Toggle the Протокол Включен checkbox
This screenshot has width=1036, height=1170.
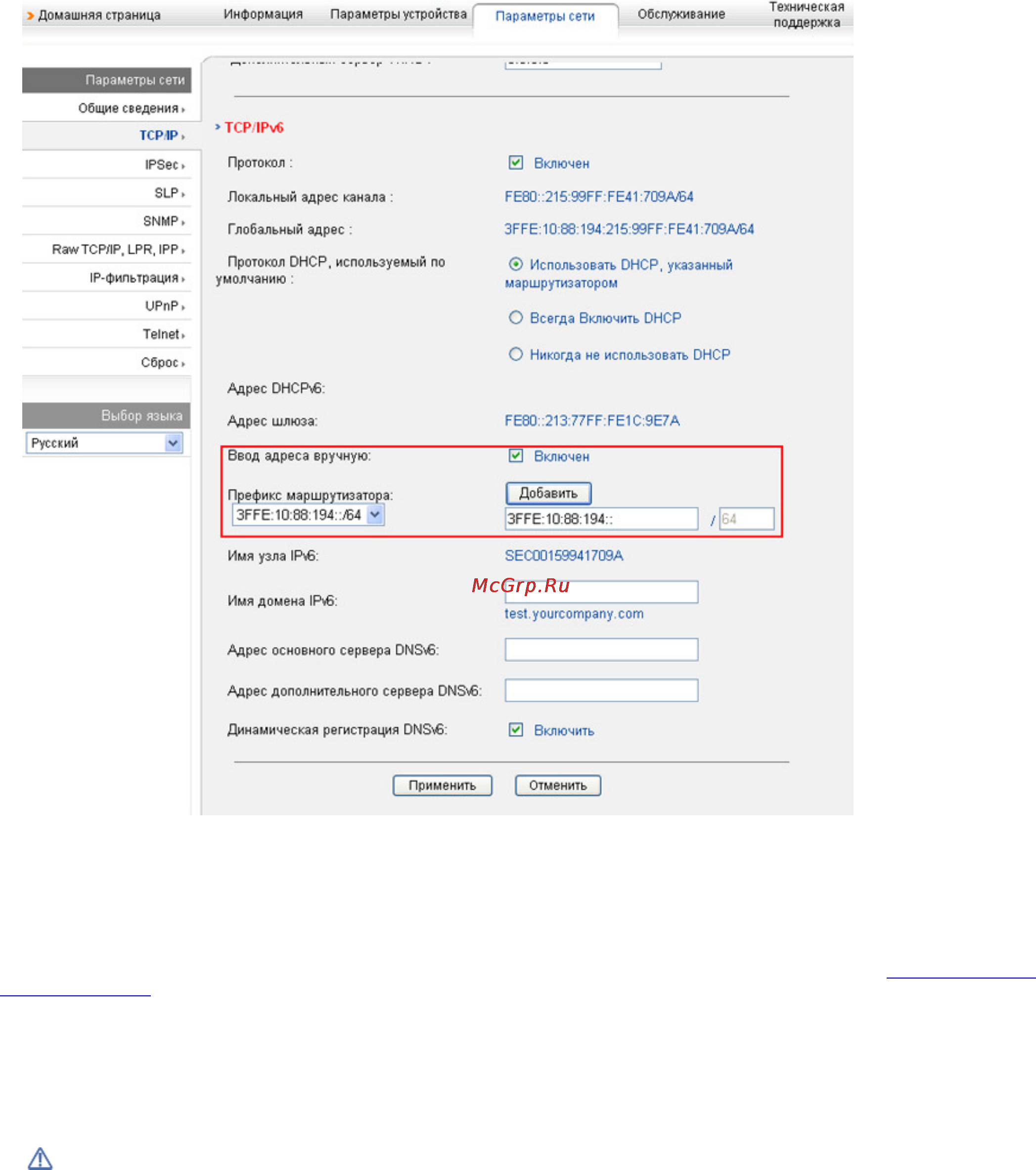(x=515, y=163)
